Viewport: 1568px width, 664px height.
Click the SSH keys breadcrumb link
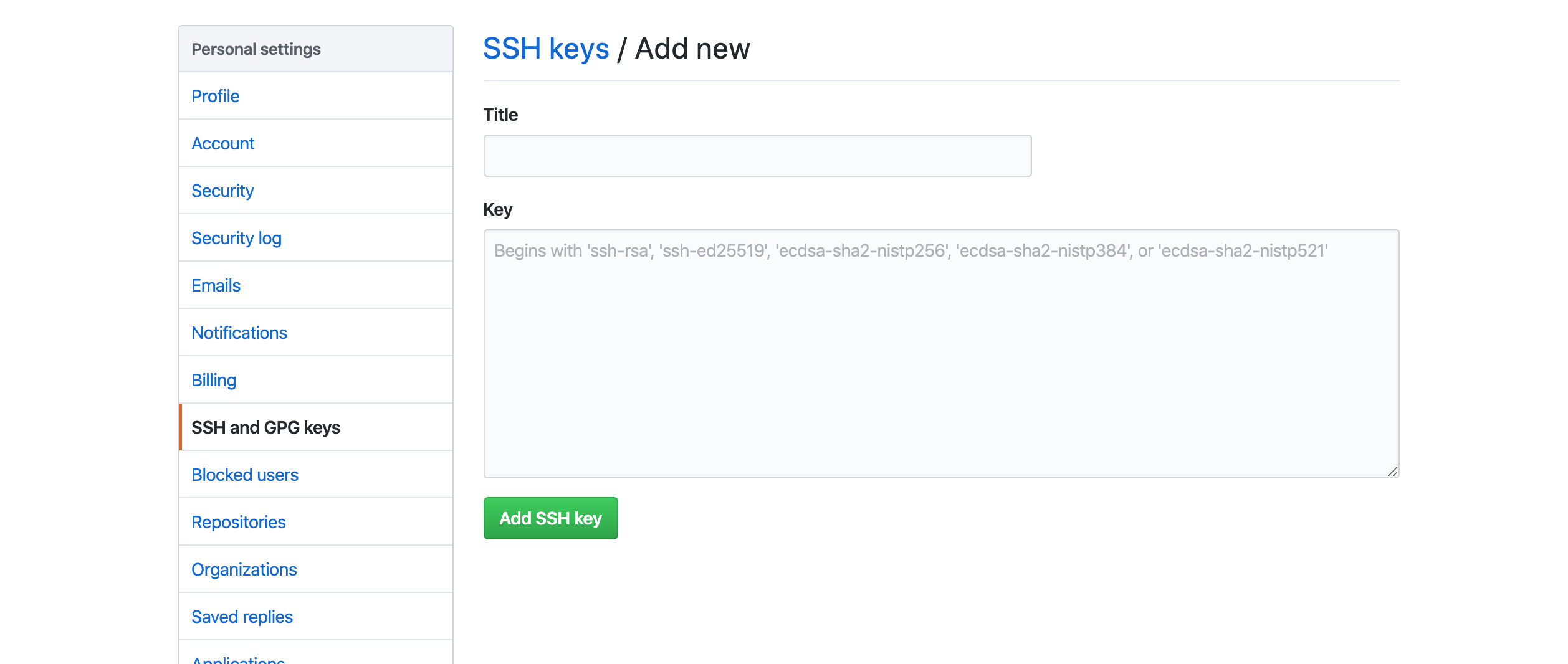pyautogui.click(x=546, y=48)
